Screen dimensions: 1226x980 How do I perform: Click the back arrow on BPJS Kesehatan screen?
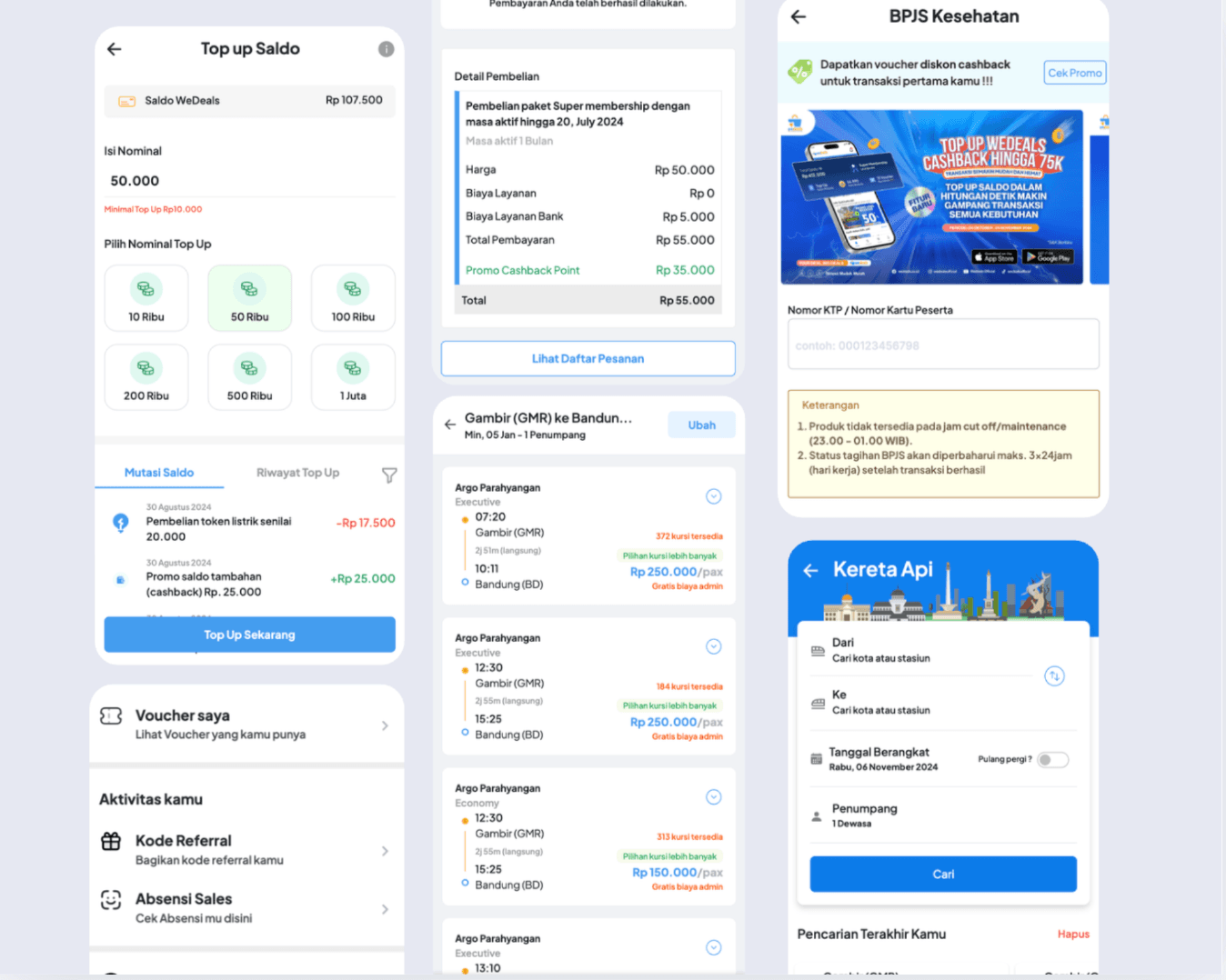[x=798, y=16]
